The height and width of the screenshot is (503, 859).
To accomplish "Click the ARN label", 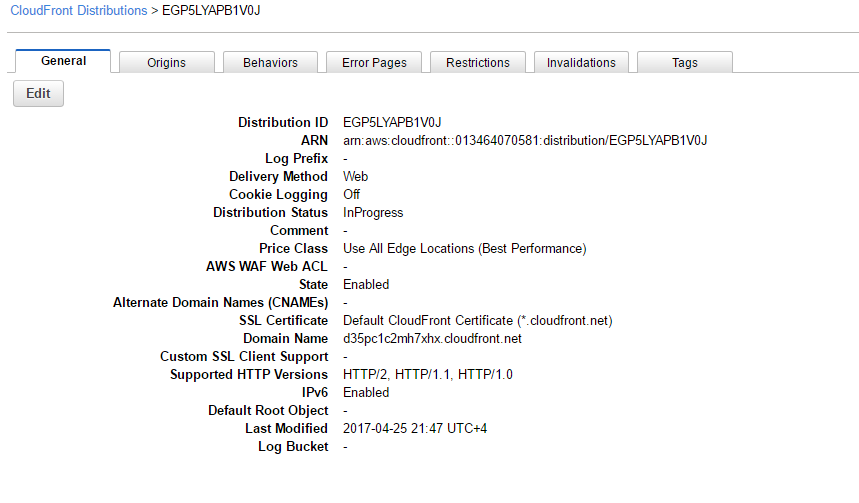I will tap(314, 140).
